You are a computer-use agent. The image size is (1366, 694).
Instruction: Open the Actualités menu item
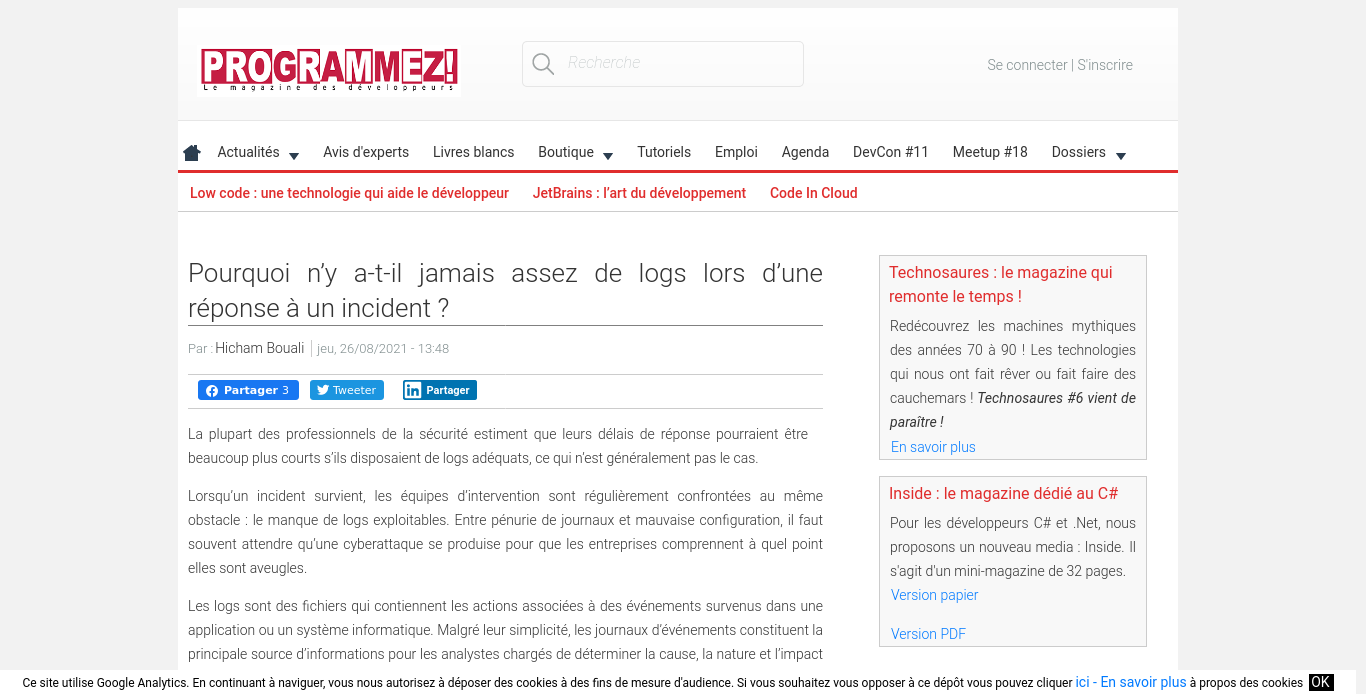[x=248, y=152]
